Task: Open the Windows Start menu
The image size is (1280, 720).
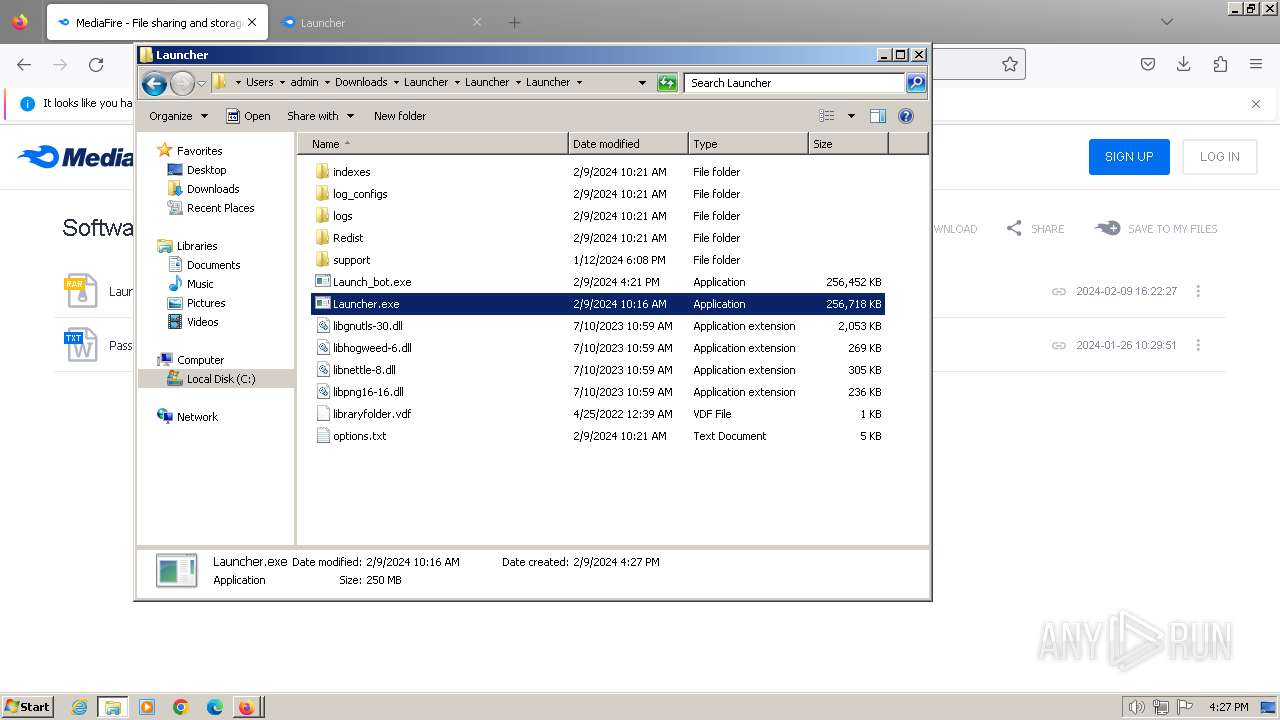Action: tap(27, 707)
